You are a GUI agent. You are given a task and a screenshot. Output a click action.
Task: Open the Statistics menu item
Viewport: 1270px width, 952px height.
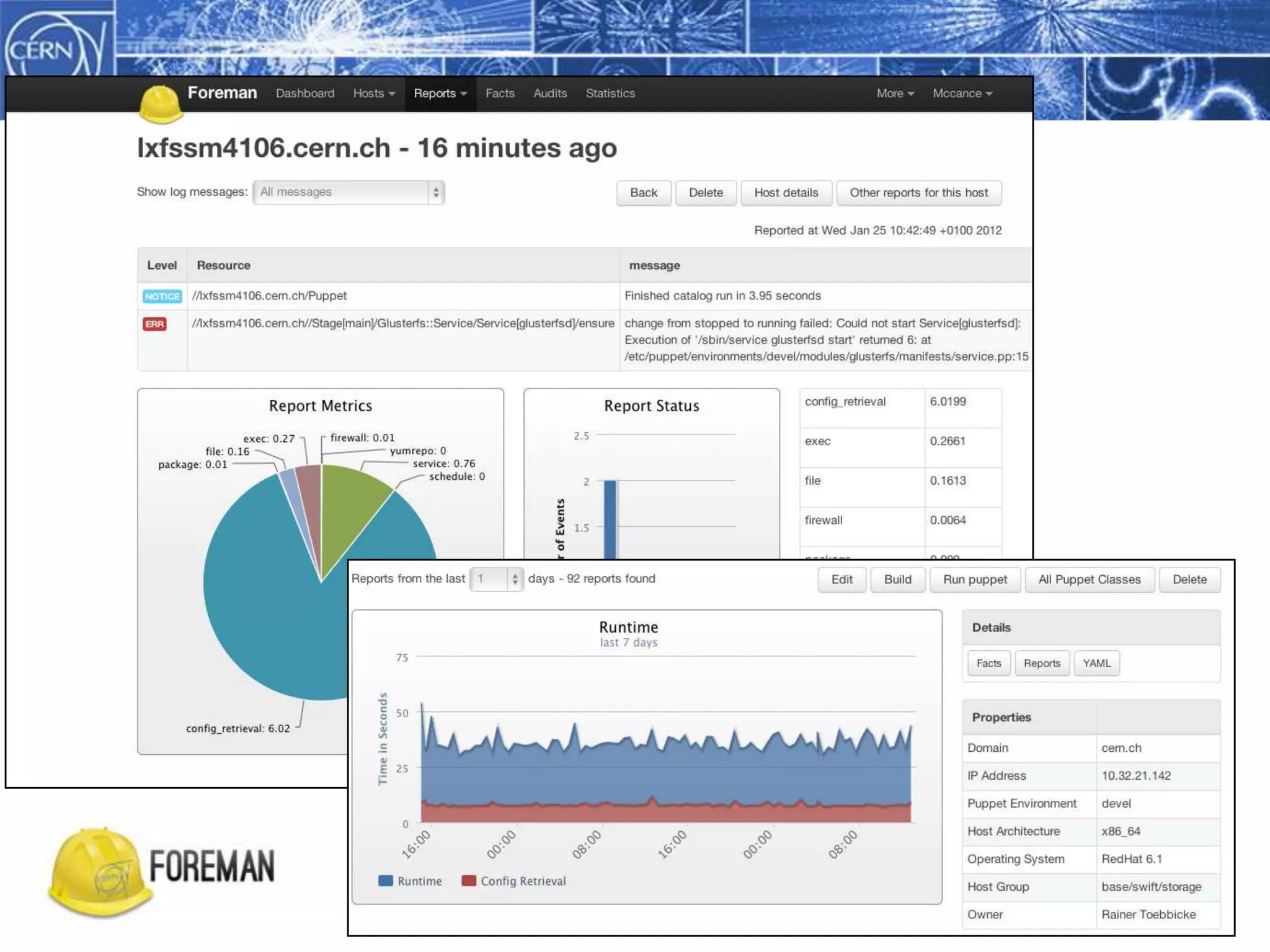click(610, 94)
